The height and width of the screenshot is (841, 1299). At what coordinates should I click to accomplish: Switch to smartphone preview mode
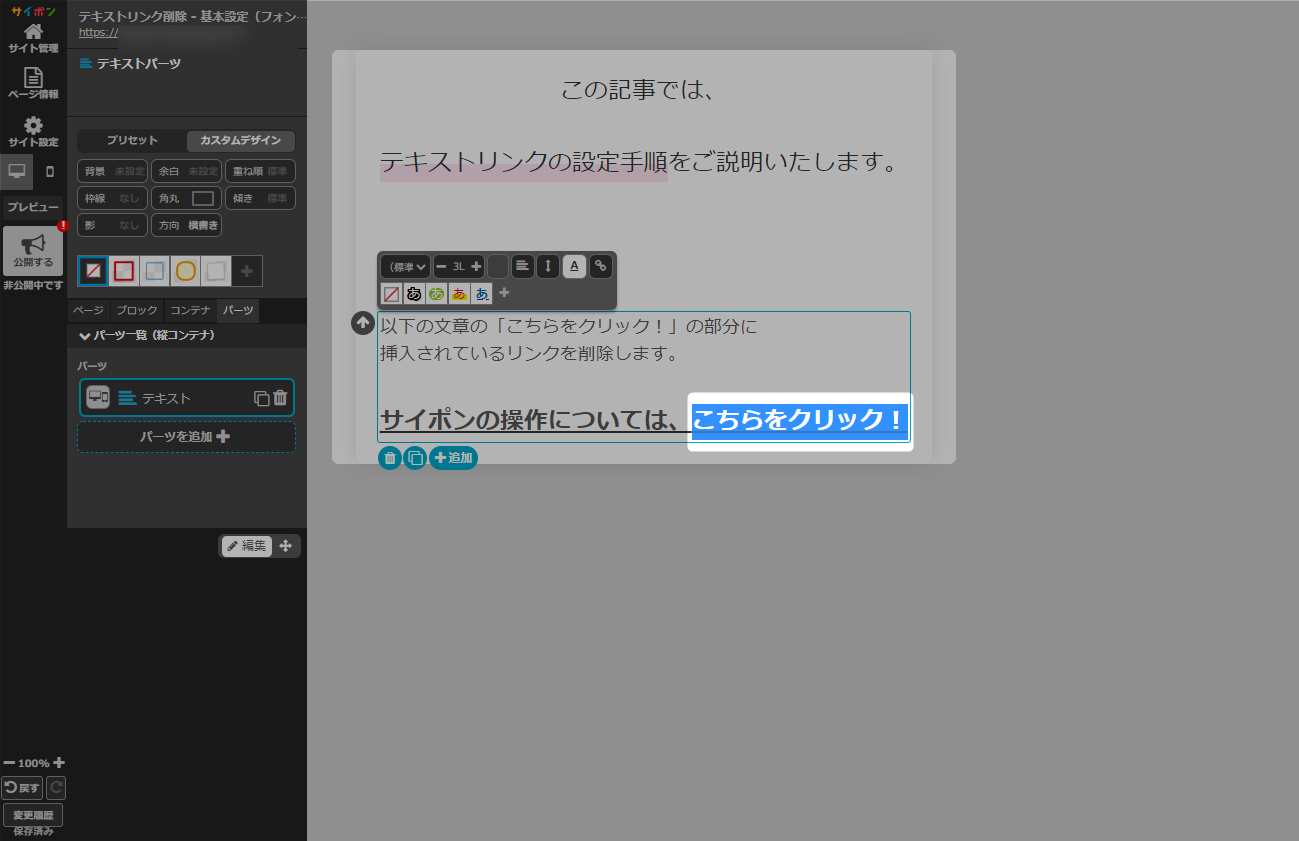click(x=50, y=171)
